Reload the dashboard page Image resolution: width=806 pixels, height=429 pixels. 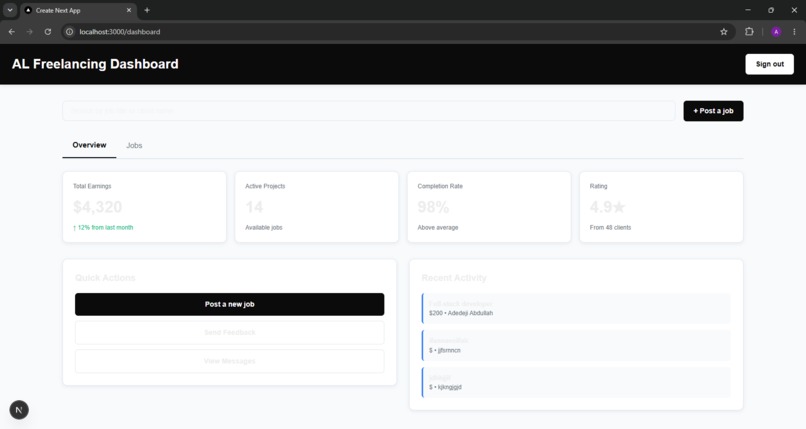(x=48, y=32)
